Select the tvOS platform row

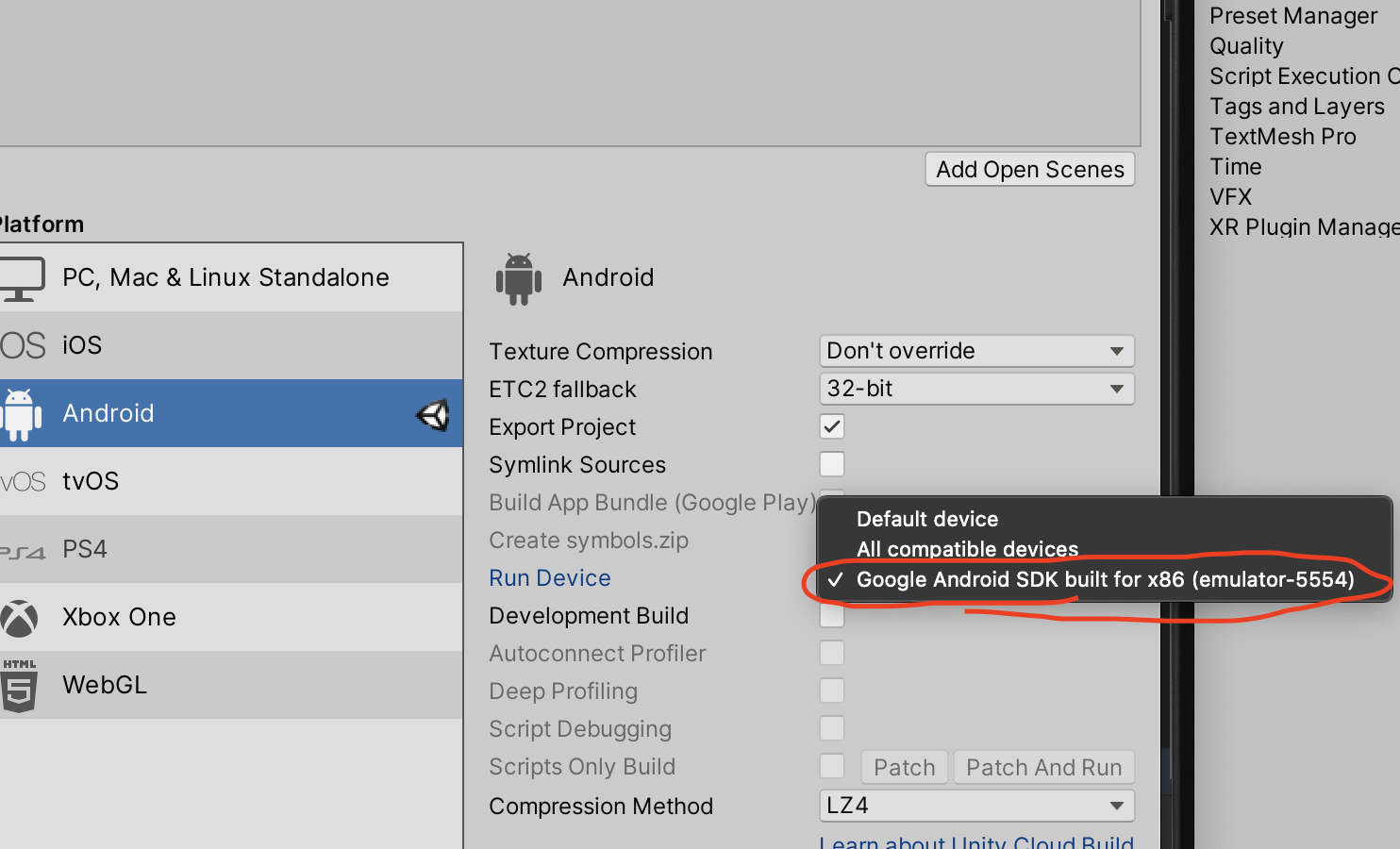tap(231, 481)
